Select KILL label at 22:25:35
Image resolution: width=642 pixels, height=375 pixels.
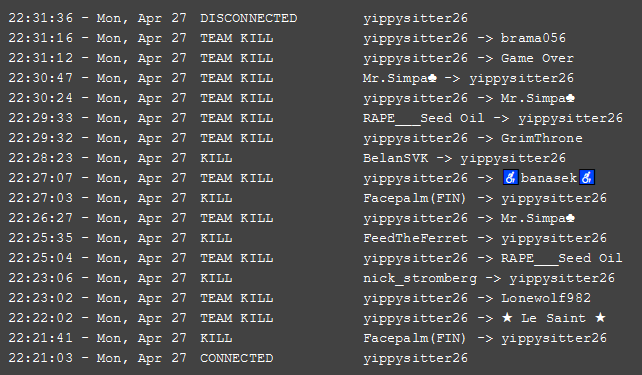pos(216,238)
